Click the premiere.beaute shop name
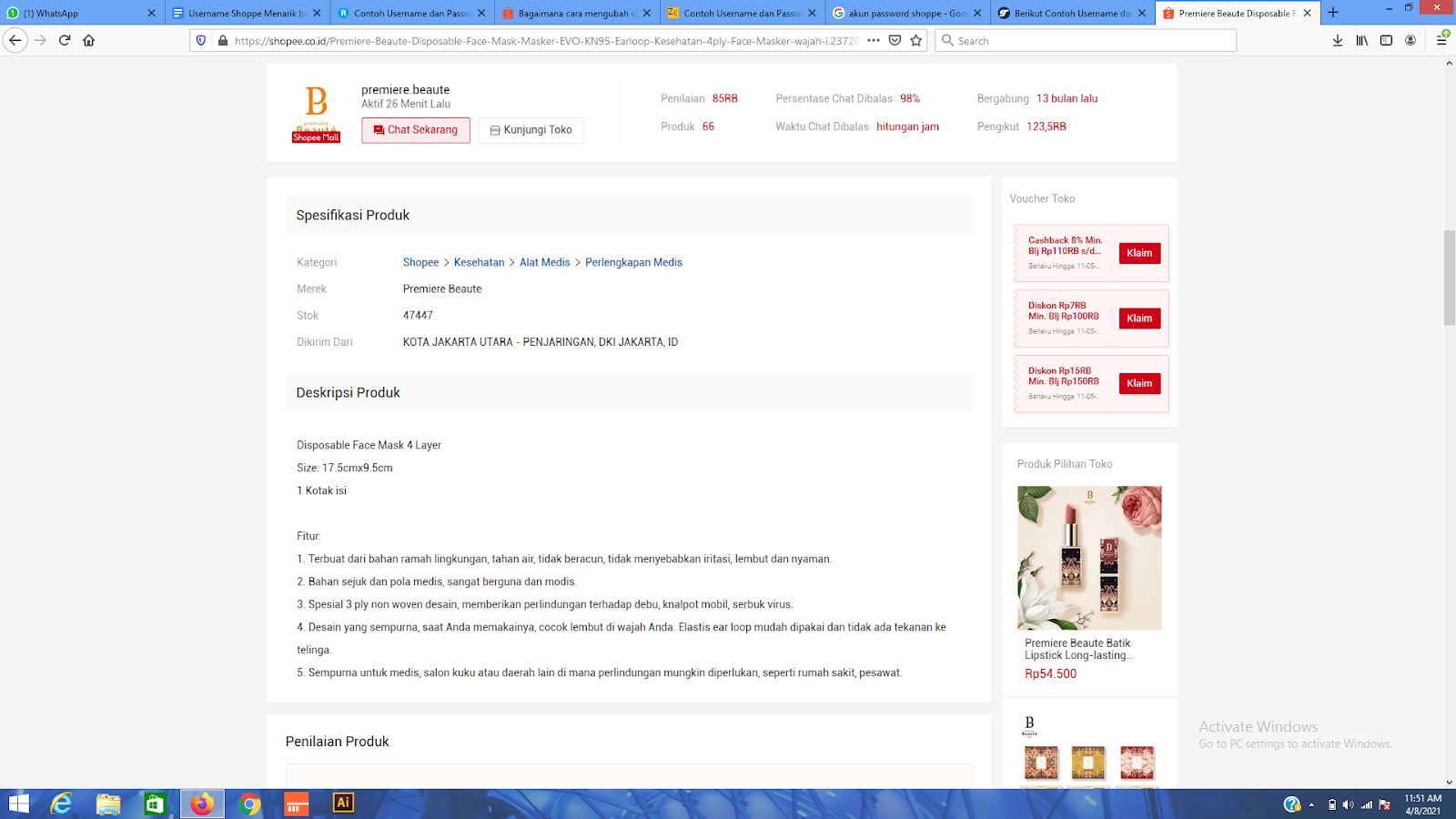The image size is (1456, 819). tap(405, 89)
